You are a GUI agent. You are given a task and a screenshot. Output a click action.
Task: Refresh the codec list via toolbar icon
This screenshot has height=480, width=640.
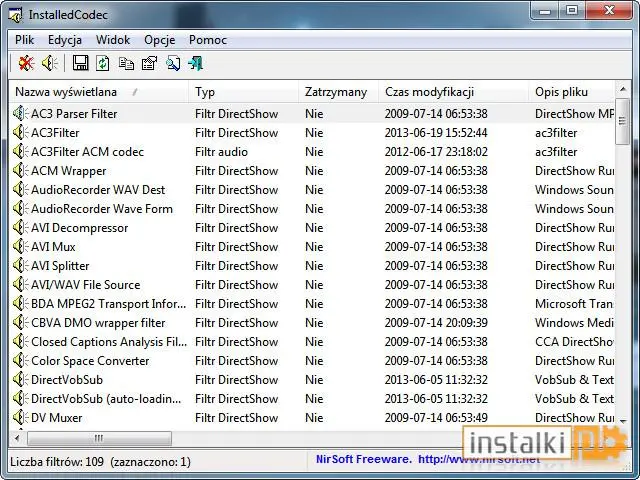click(103, 63)
